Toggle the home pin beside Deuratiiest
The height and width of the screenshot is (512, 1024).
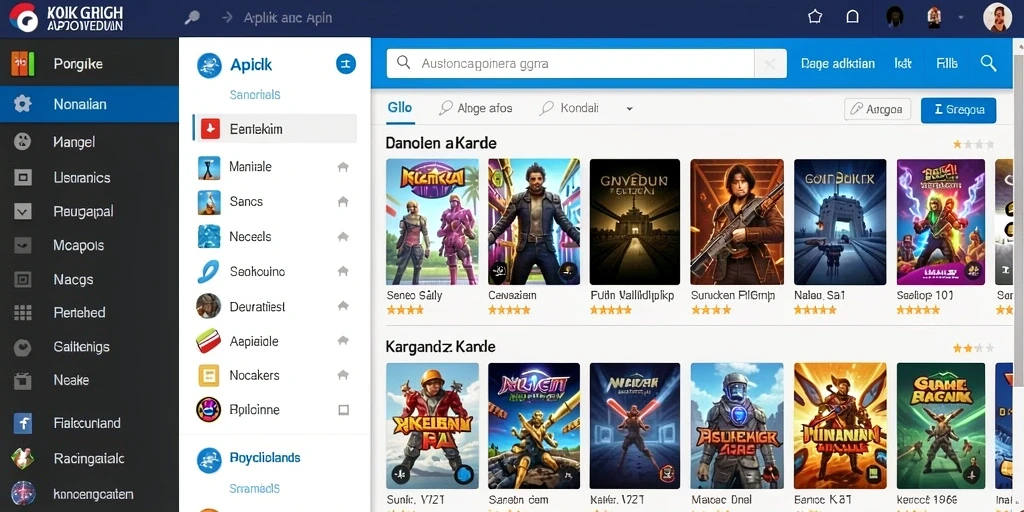pos(343,306)
